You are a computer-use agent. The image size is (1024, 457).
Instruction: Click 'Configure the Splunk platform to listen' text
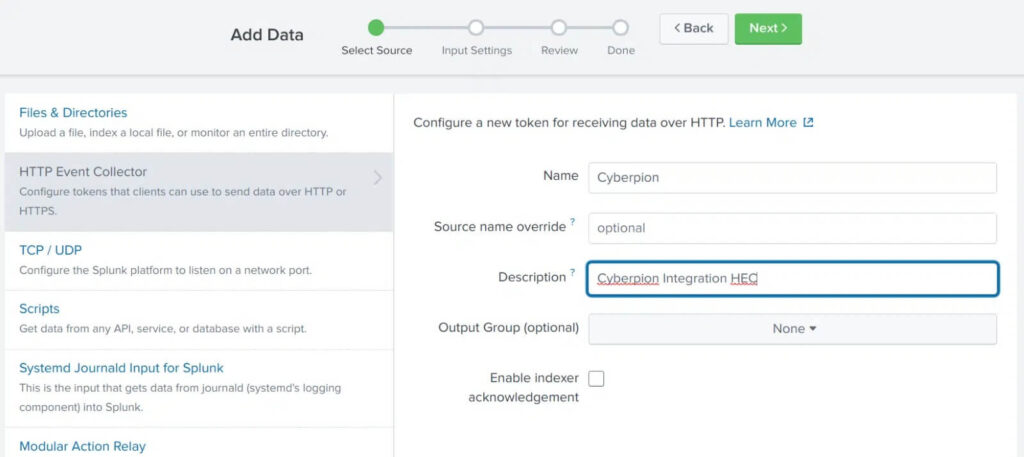point(165,270)
